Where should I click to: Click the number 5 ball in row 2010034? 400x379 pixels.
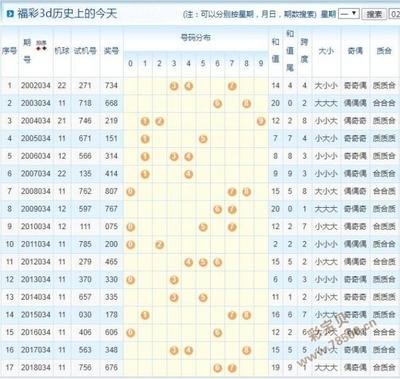pos(203,227)
